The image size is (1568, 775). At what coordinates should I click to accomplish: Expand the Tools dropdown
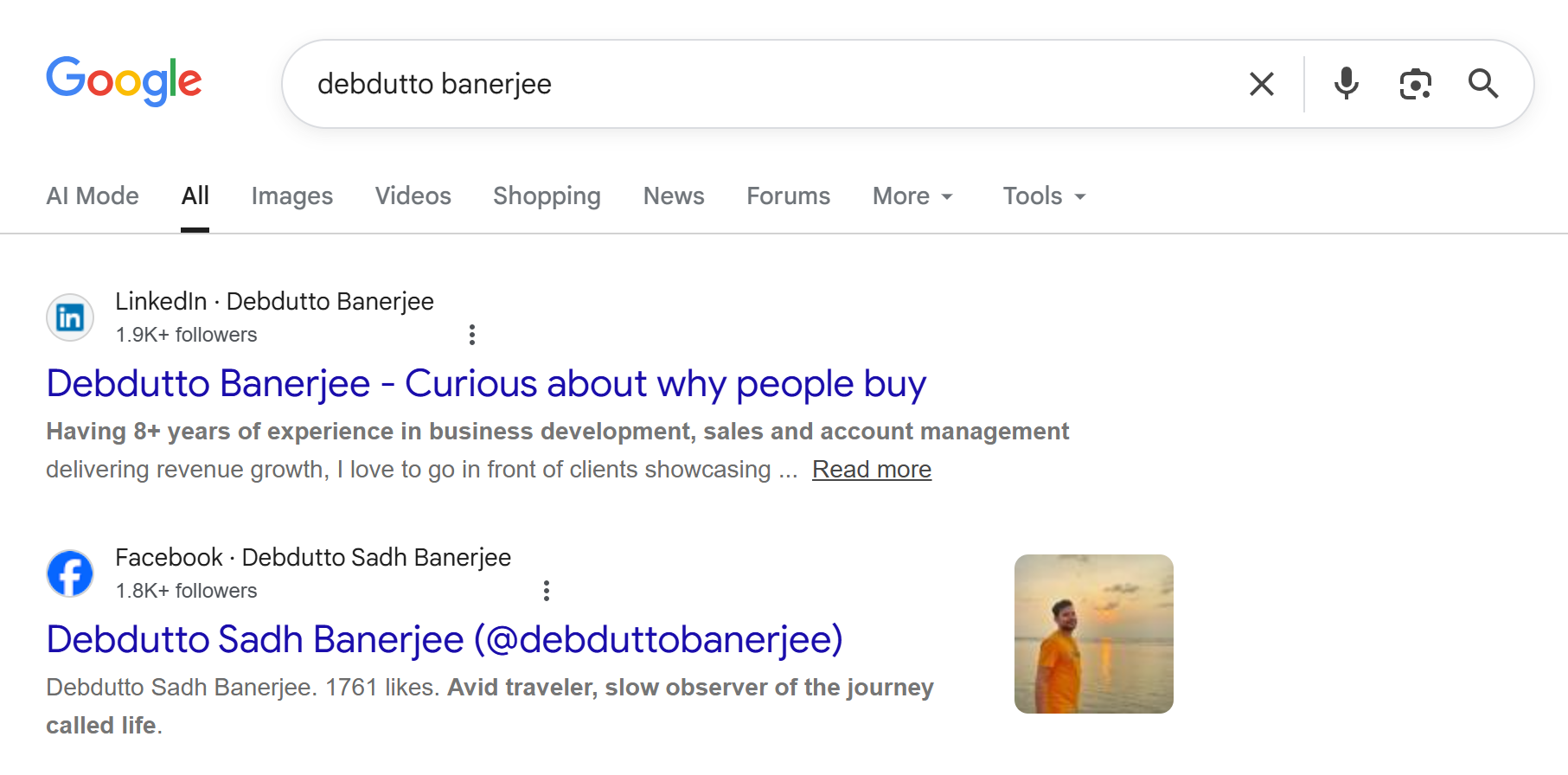click(1044, 196)
